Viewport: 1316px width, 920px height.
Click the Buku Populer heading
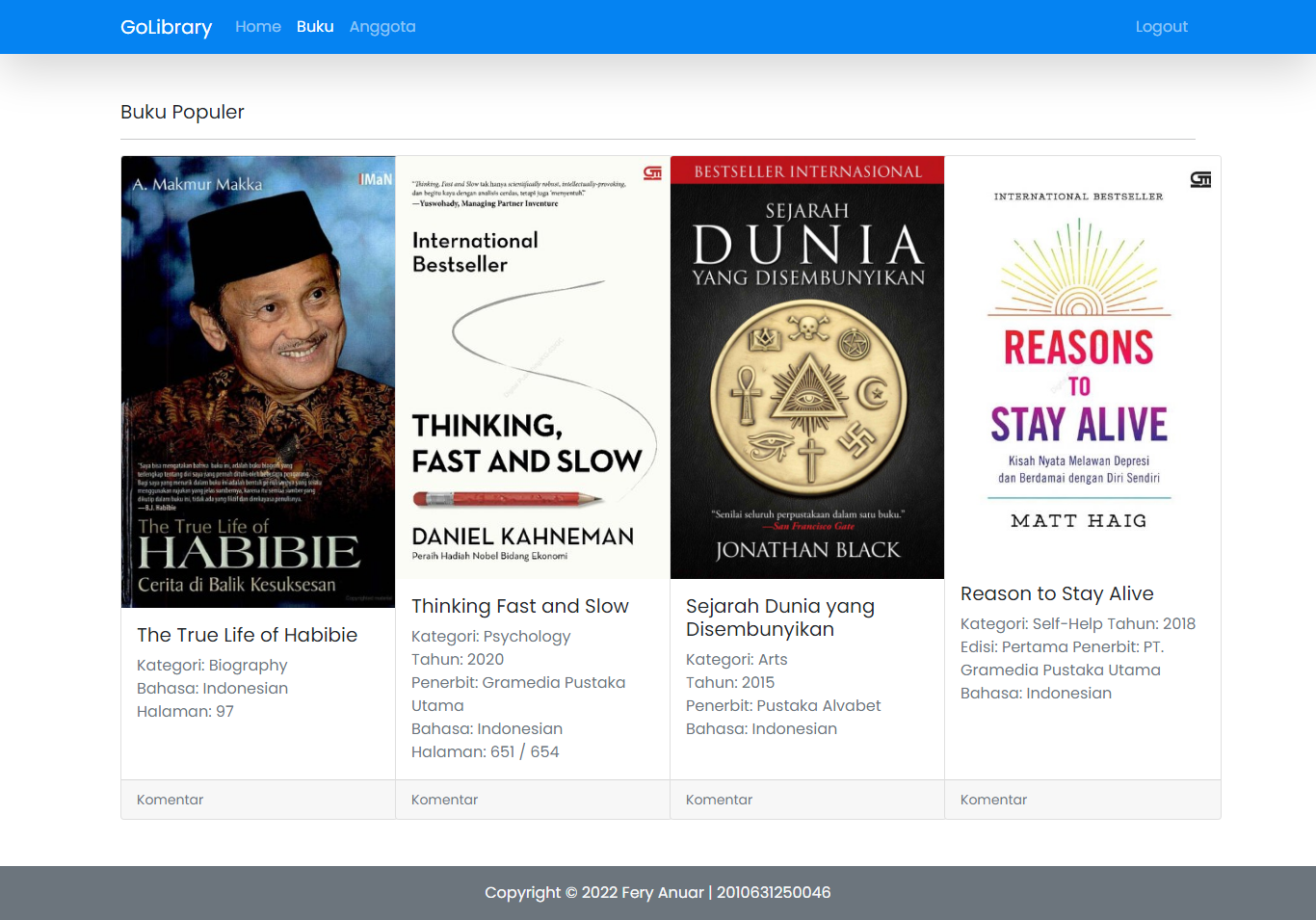tap(182, 112)
